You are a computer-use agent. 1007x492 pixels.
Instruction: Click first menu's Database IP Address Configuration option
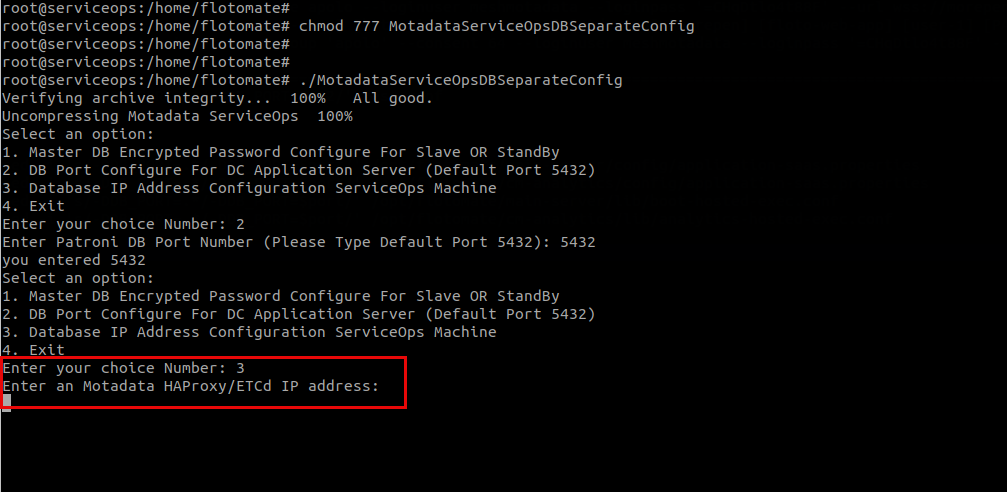249,188
